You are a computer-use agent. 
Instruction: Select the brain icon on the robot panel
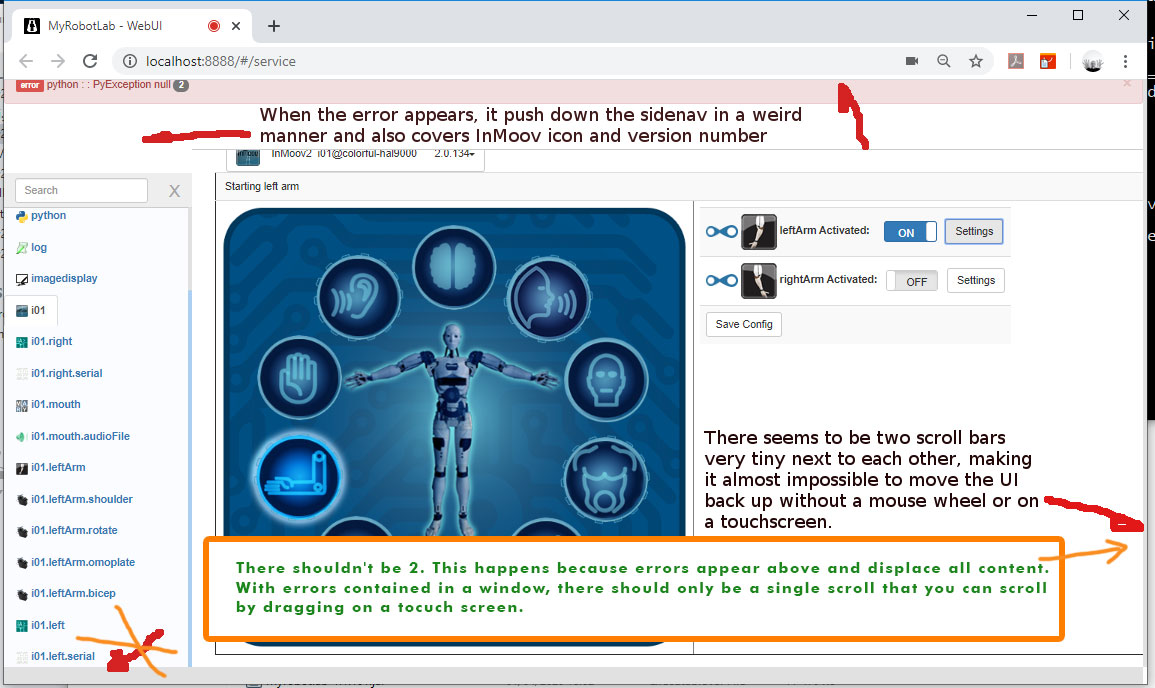(x=454, y=266)
